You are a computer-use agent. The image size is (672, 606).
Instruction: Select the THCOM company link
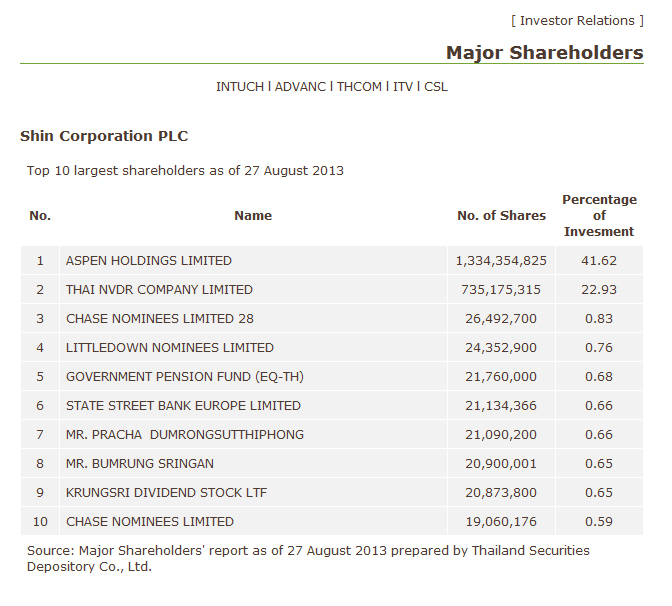pyautogui.click(x=359, y=87)
